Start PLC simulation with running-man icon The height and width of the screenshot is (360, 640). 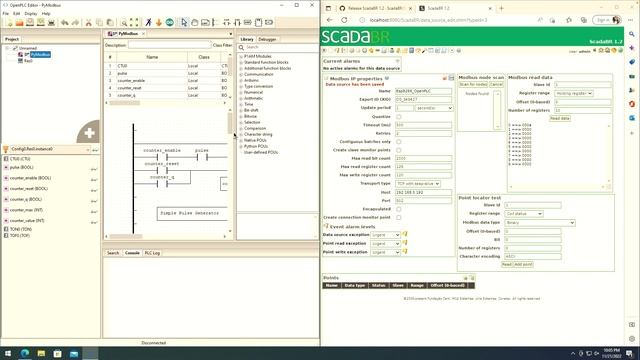pos(148,22)
